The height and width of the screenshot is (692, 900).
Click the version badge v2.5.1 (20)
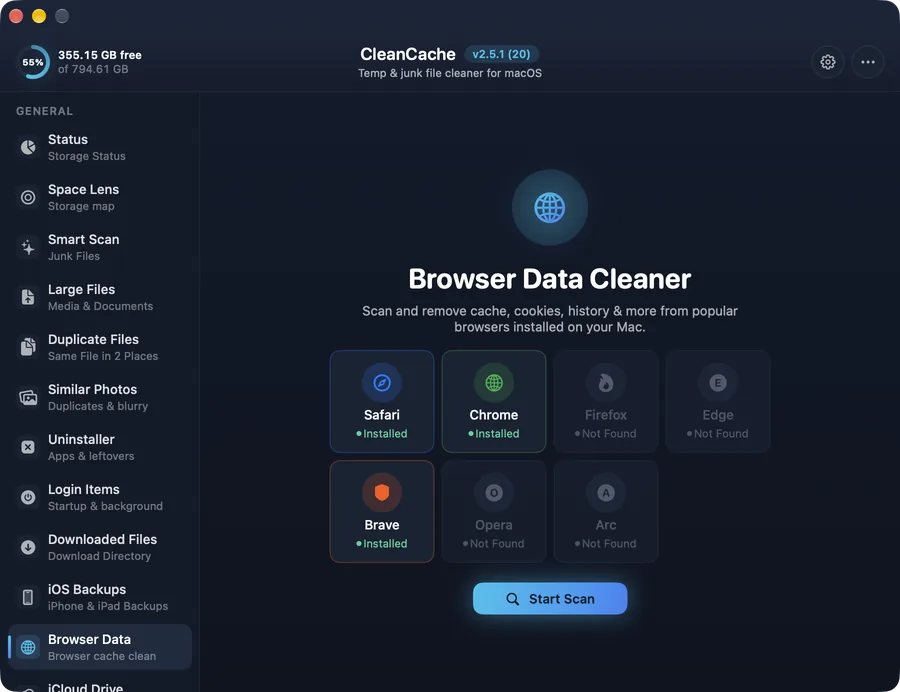(x=501, y=54)
